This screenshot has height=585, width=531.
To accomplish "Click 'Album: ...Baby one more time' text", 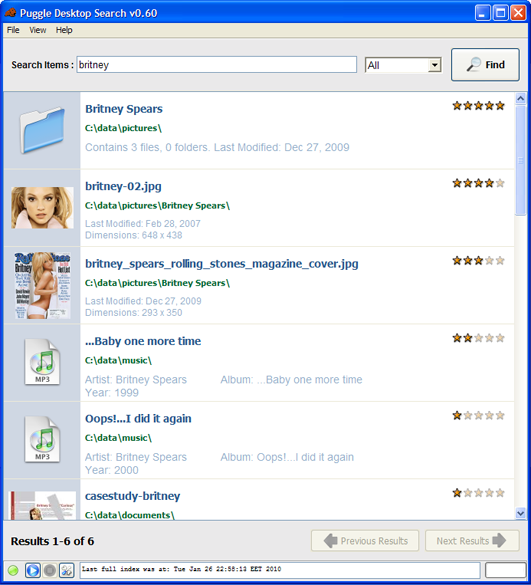I will point(291,380).
